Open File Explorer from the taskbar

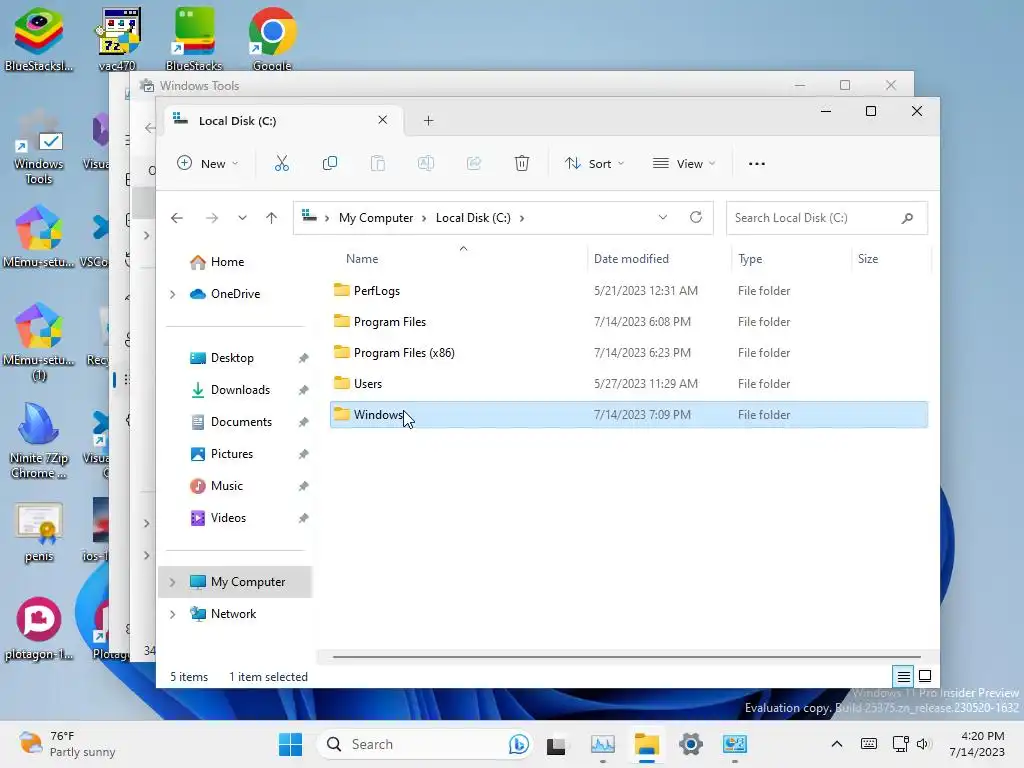[647, 744]
